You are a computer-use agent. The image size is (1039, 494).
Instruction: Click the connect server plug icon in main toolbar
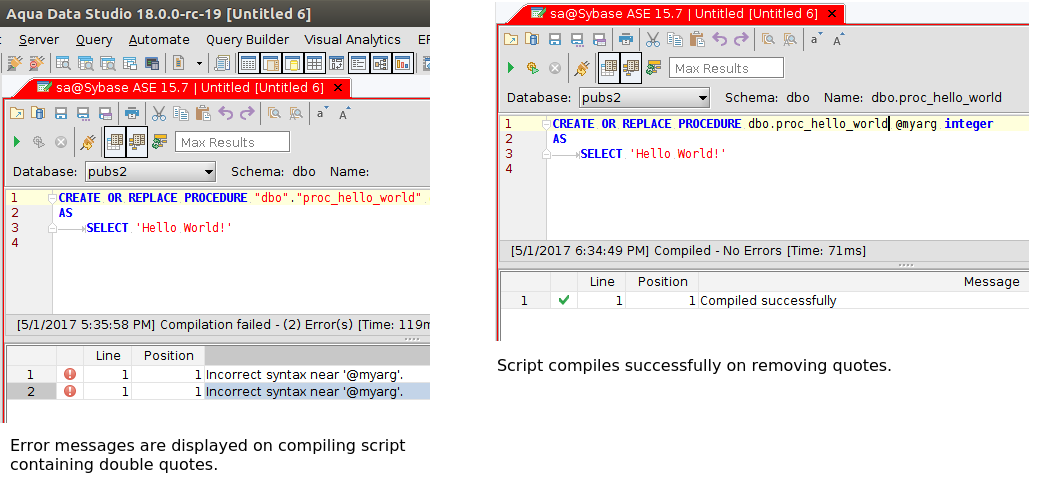(15, 64)
